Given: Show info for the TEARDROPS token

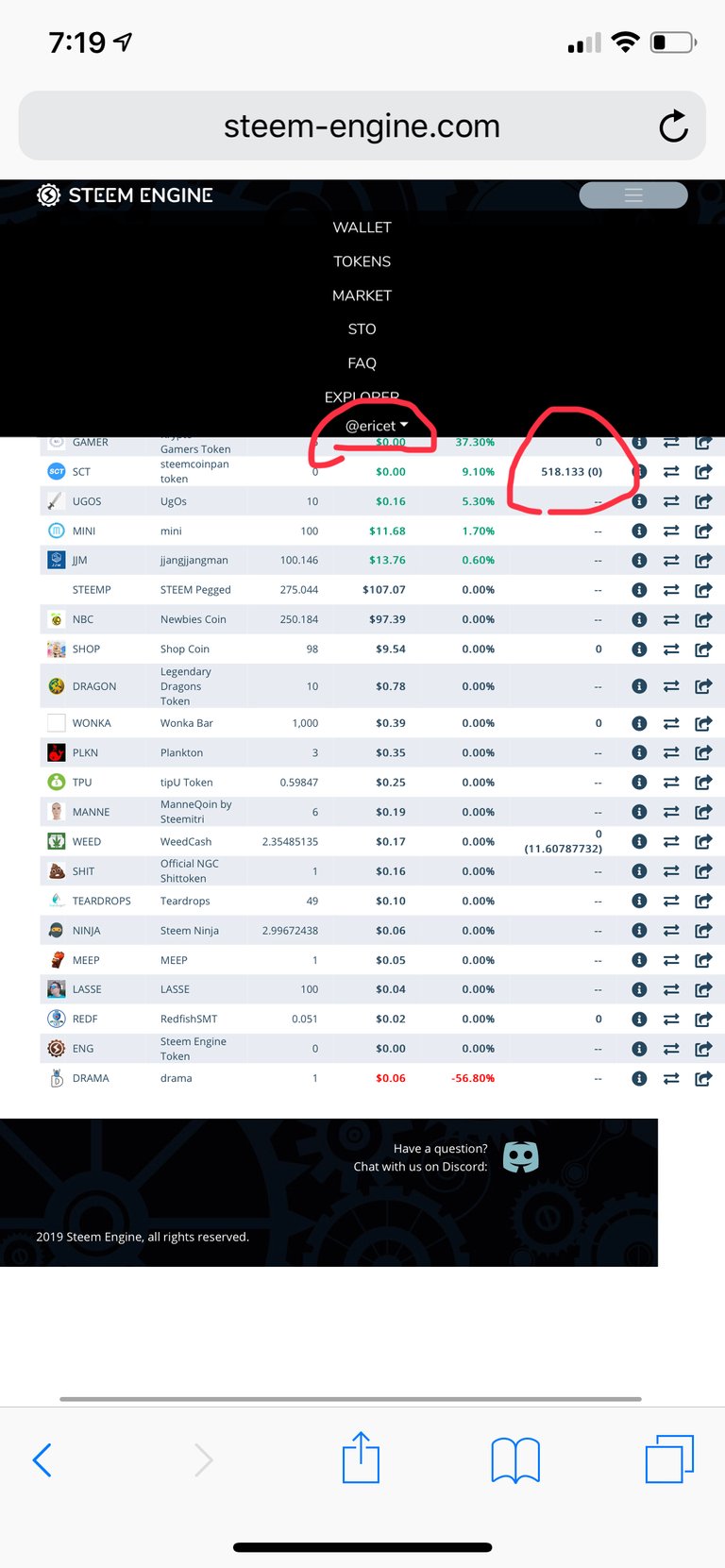Looking at the screenshot, I should tap(639, 901).
